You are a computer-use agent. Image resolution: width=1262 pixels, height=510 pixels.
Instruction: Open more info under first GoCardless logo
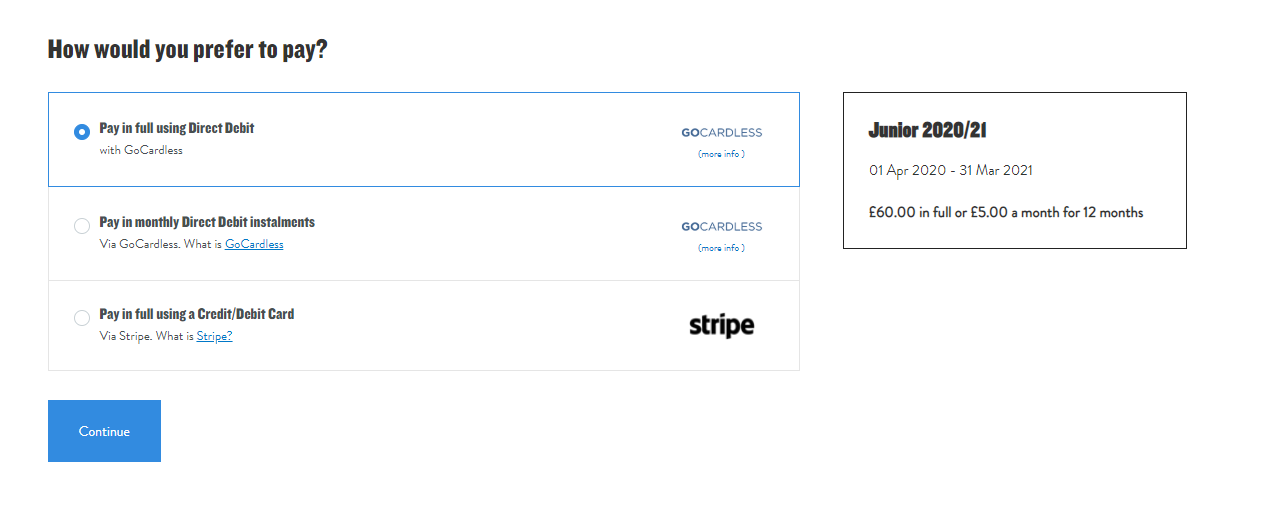[721, 154]
